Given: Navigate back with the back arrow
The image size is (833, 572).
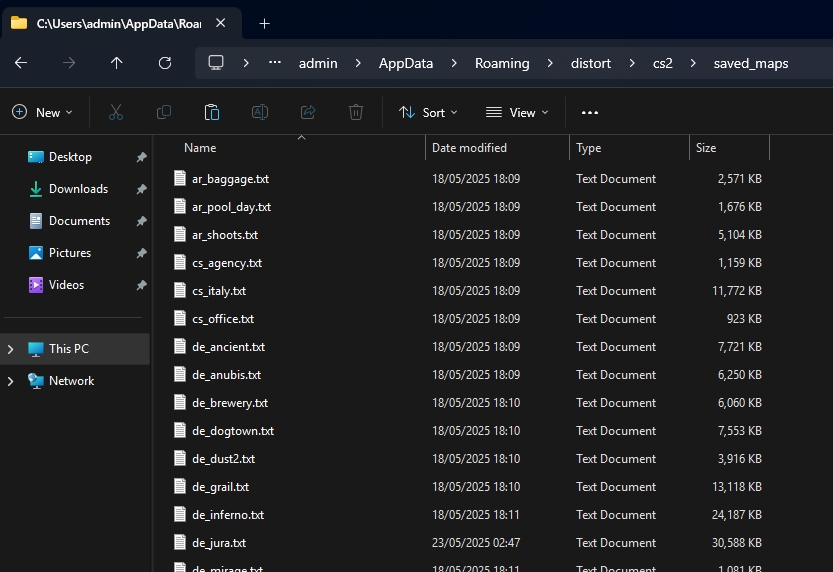Looking at the screenshot, I should [x=21, y=63].
